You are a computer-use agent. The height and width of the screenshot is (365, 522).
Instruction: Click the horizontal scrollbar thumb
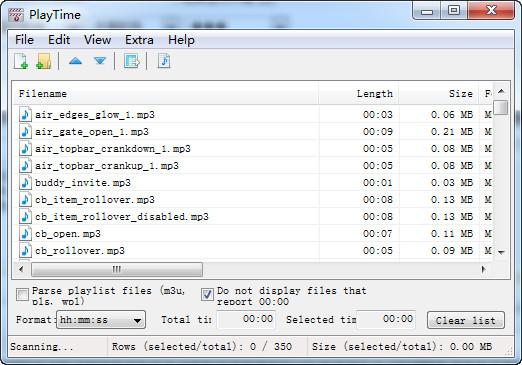[x=117, y=269]
